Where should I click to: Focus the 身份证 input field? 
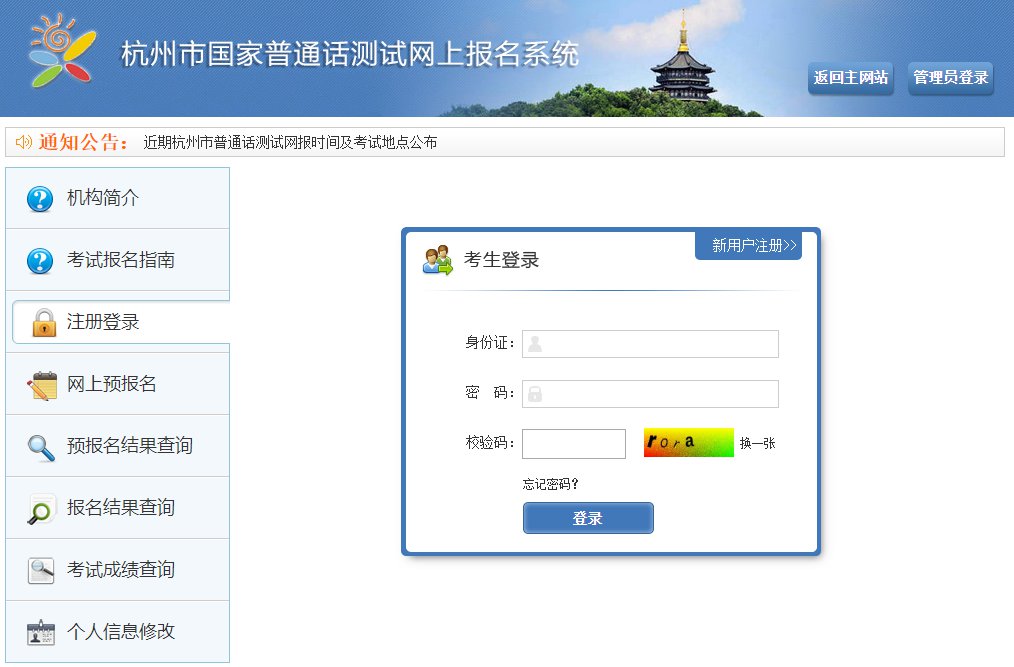pyautogui.click(x=651, y=344)
